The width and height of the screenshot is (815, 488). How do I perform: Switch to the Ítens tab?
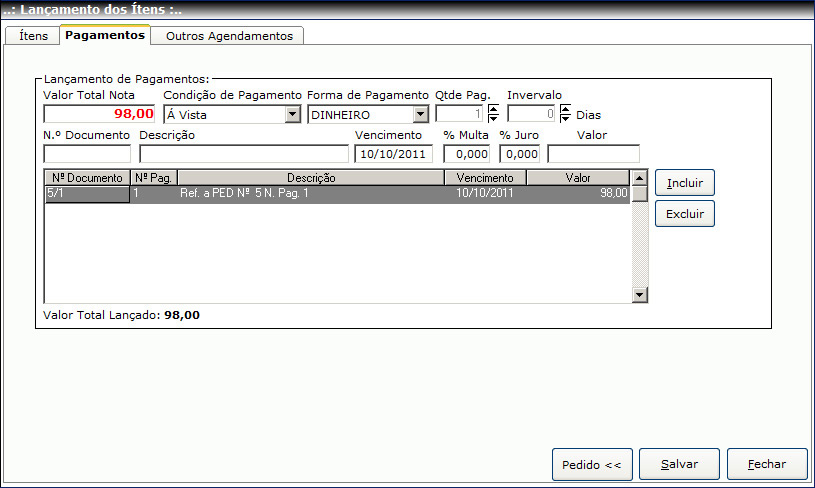(33, 36)
